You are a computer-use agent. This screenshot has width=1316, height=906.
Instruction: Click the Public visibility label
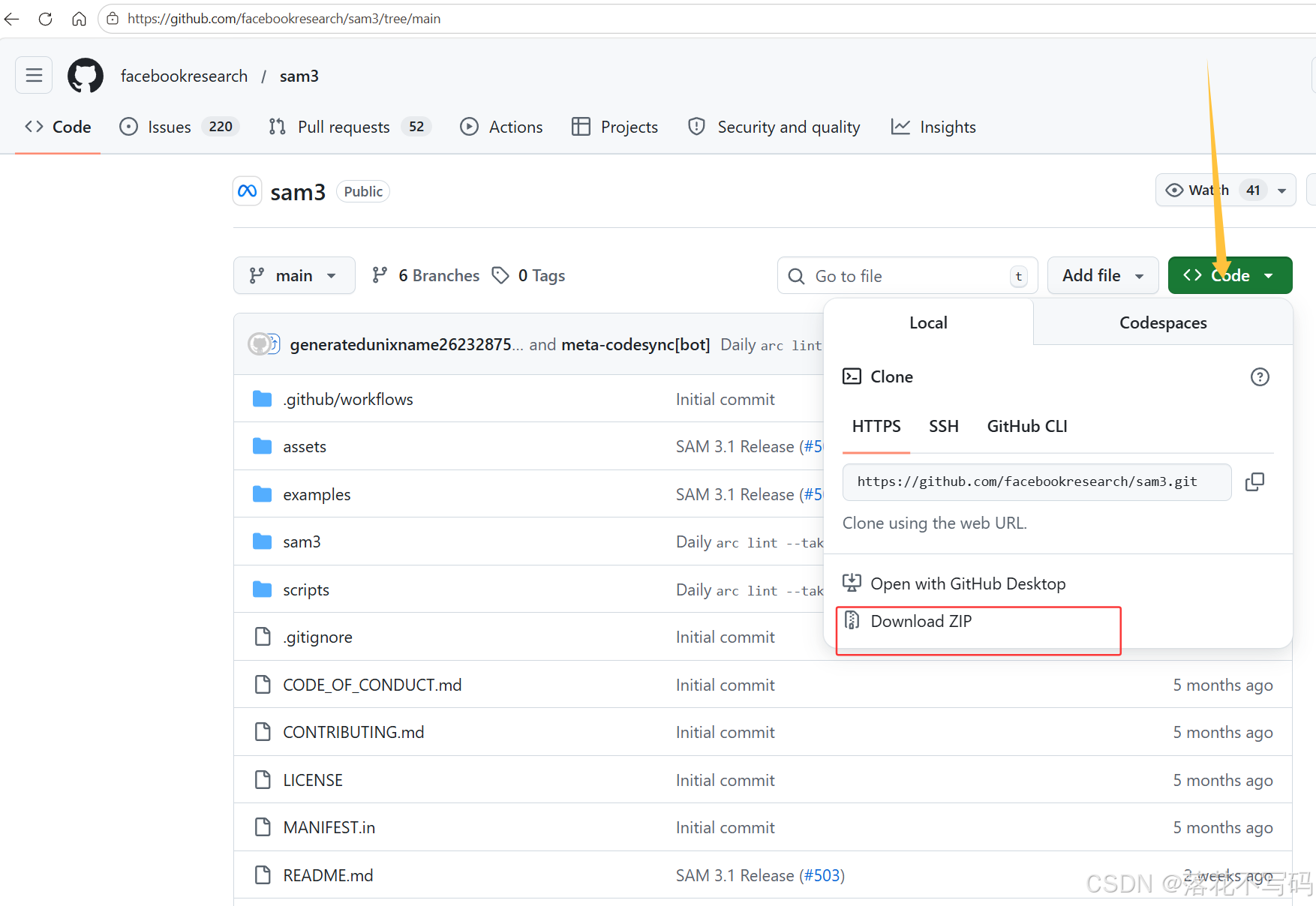coord(363,191)
